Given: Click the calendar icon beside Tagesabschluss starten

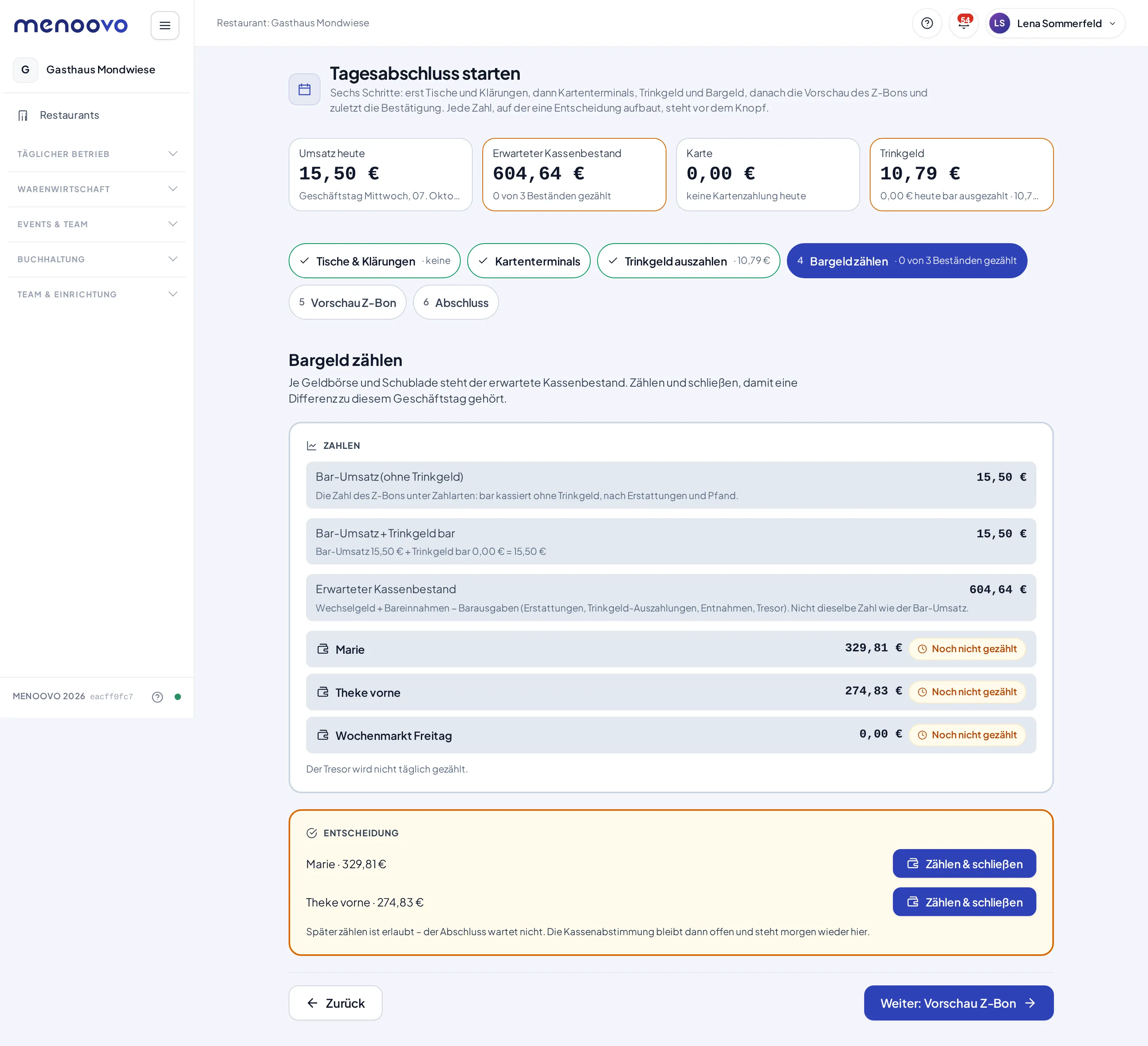Looking at the screenshot, I should (x=305, y=89).
